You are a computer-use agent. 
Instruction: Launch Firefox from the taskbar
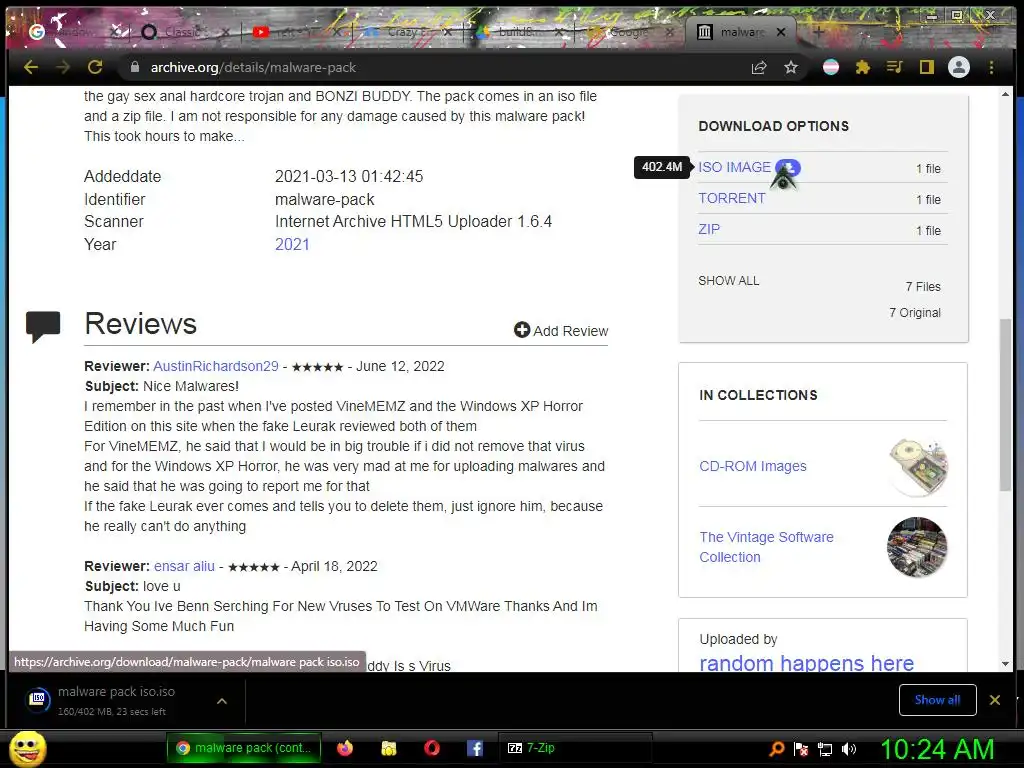coord(345,748)
